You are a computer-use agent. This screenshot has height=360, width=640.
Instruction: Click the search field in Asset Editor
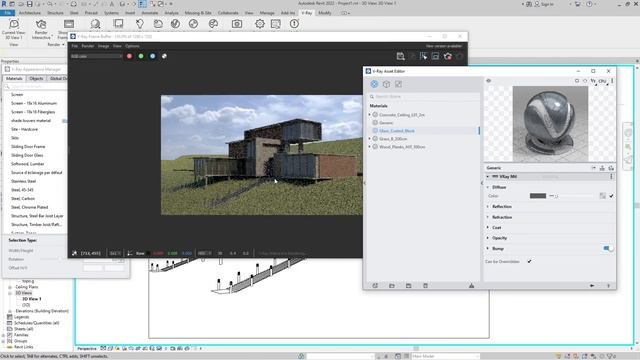[x=424, y=97]
